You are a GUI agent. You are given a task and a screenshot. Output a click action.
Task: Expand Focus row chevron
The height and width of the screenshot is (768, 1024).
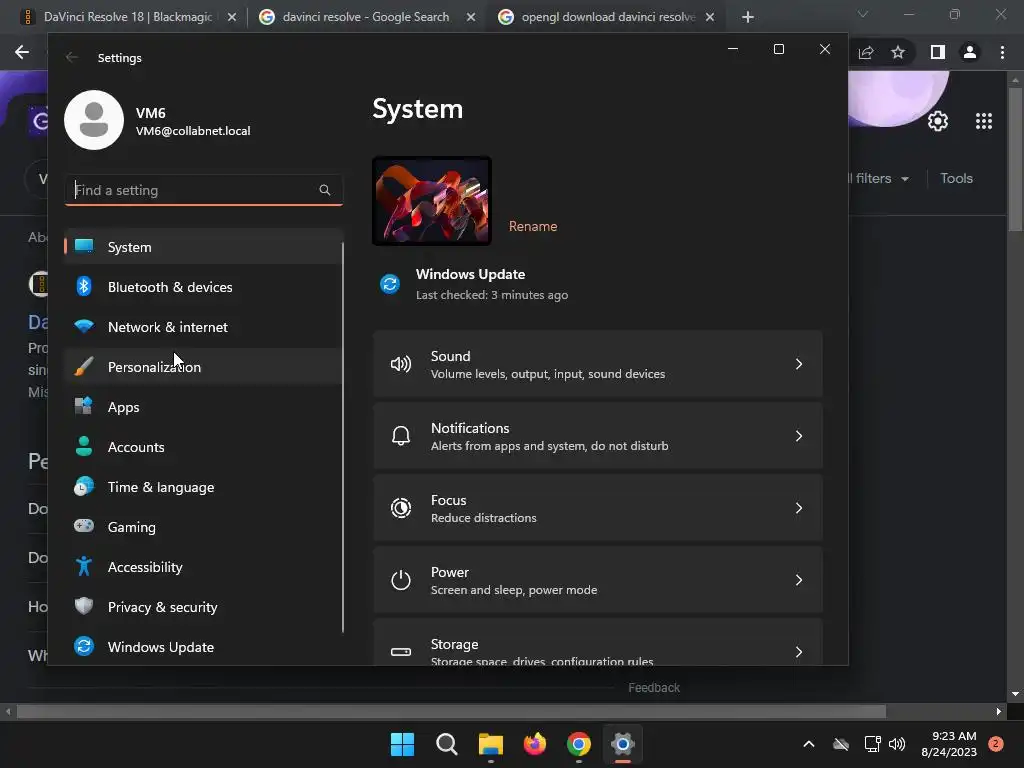[799, 507]
